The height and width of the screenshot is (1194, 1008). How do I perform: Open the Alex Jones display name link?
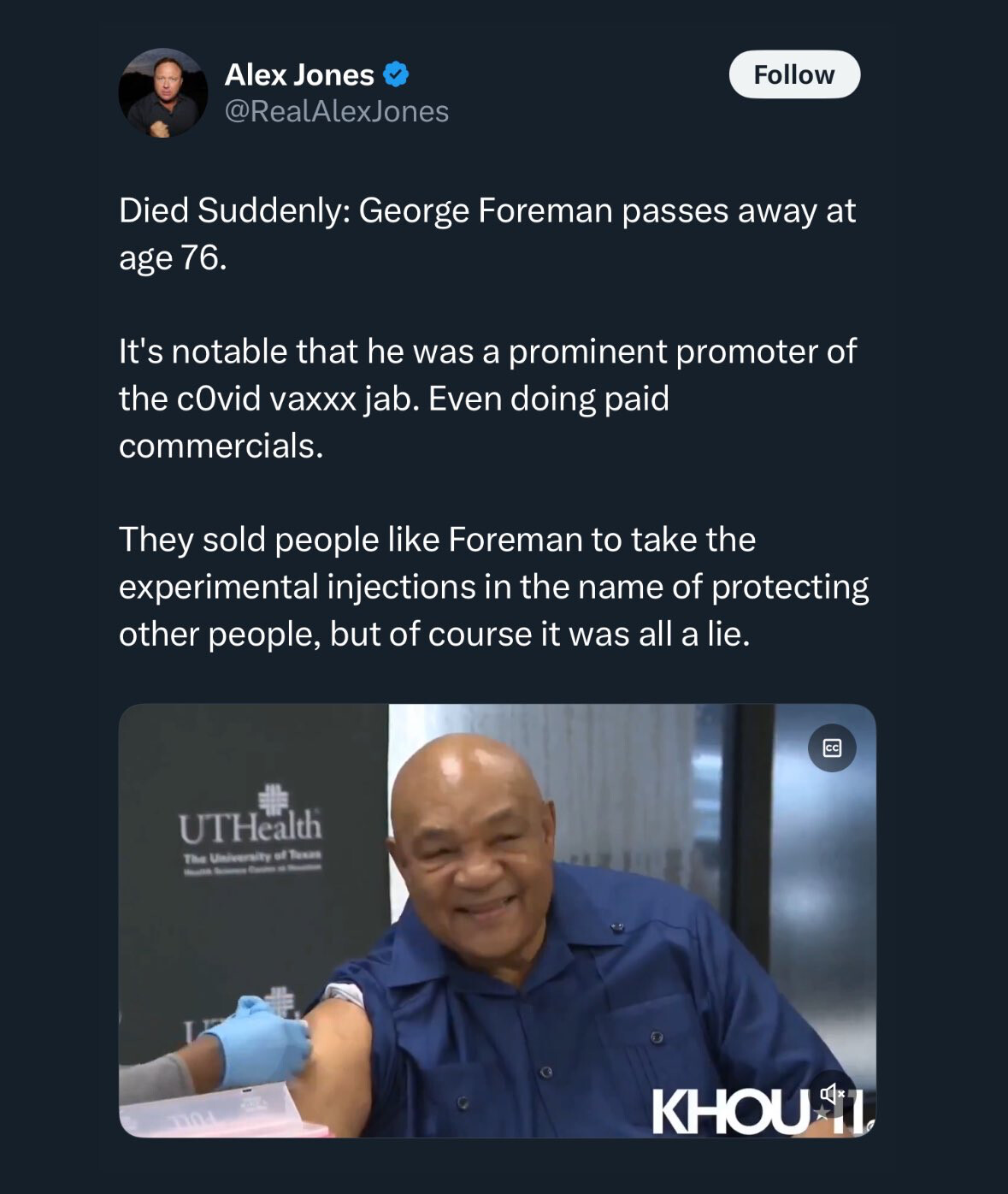coord(299,74)
